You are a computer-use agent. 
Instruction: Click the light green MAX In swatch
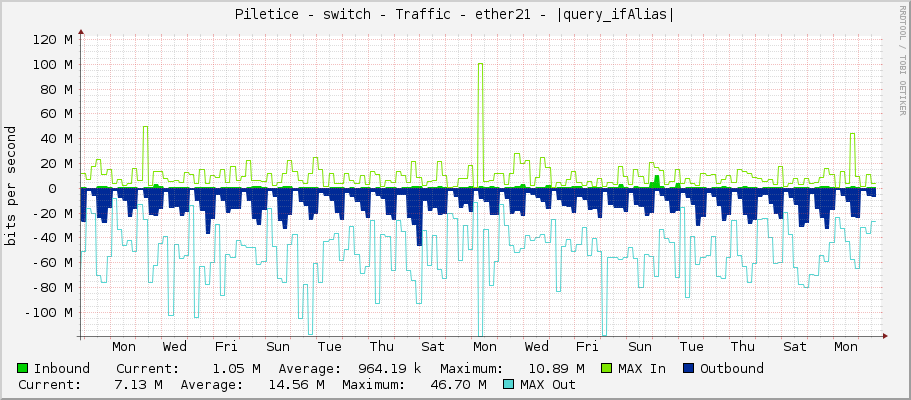point(606,369)
